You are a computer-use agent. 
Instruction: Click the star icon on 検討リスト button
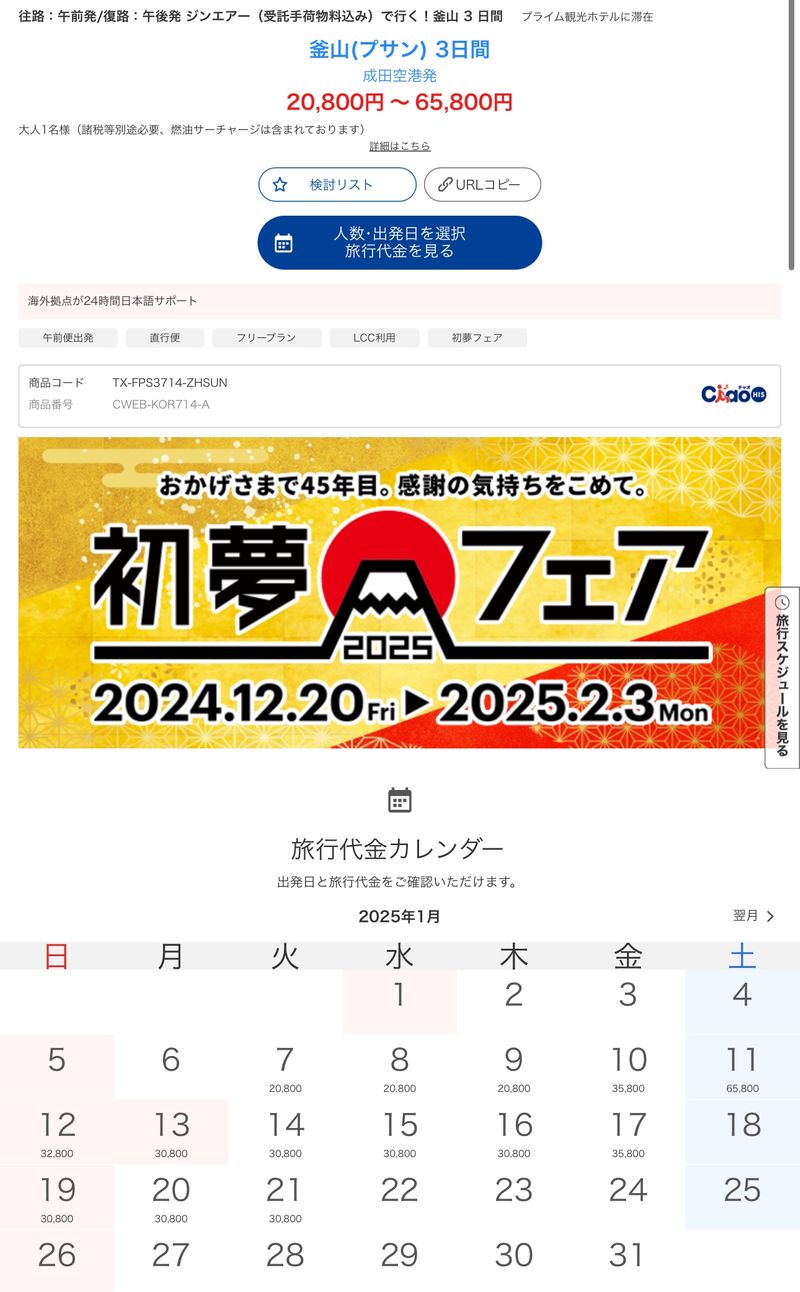point(280,185)
